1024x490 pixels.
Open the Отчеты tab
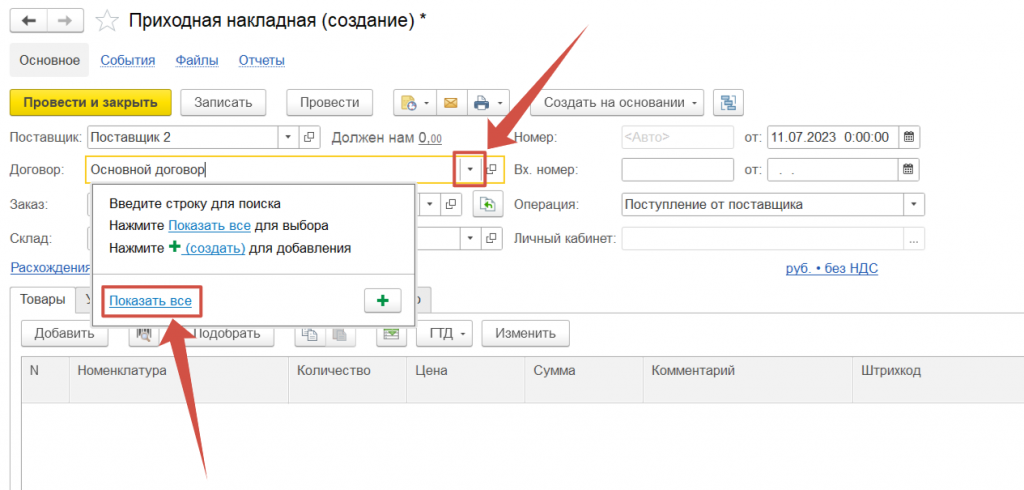[261, 60]
